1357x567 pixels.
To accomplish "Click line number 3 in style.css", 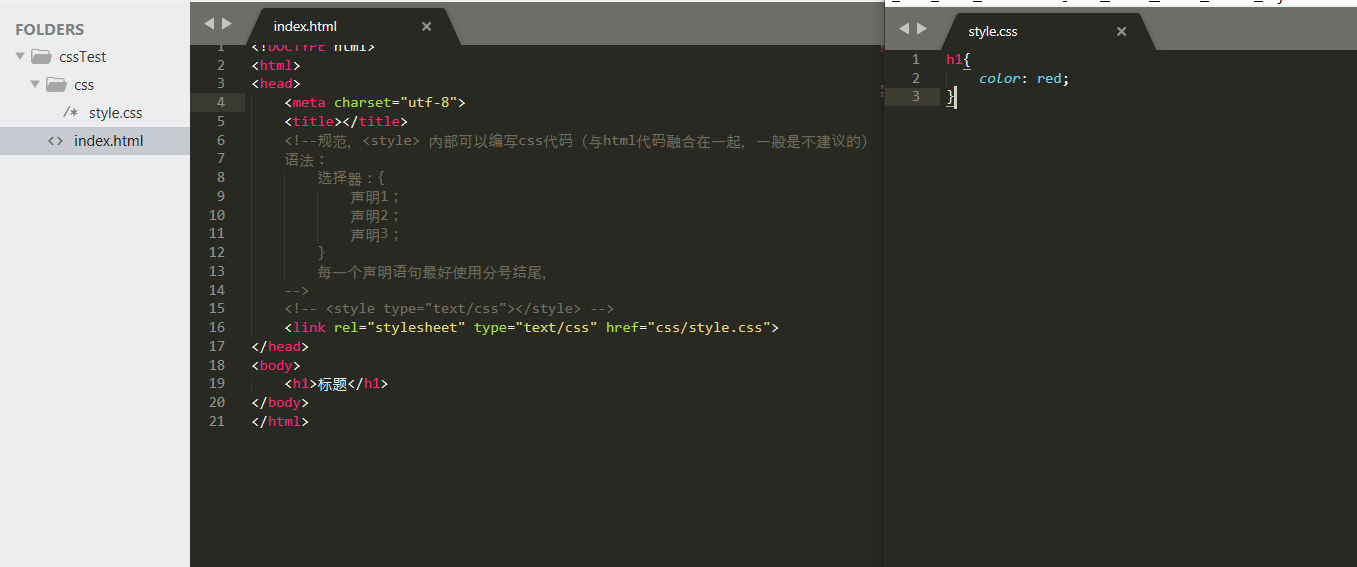I will coord(915,96).
